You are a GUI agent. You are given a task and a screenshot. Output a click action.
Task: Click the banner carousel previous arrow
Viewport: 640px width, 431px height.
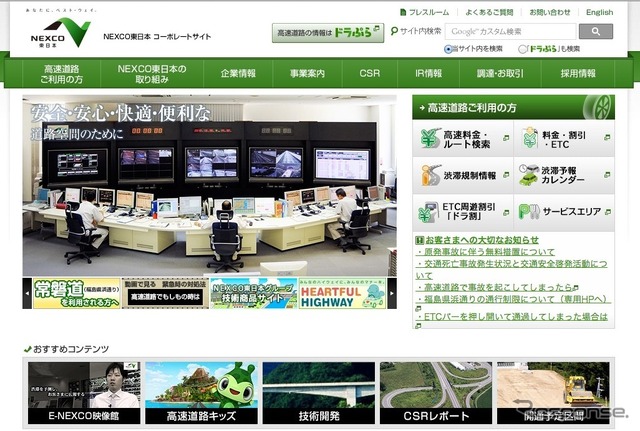coord(27,293)
